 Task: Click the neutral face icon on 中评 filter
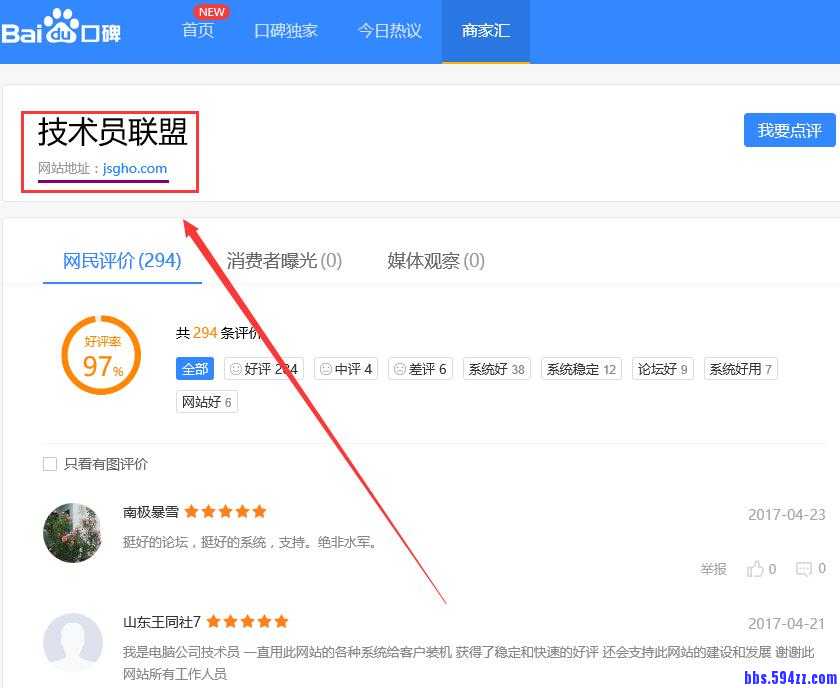(325, 368)
